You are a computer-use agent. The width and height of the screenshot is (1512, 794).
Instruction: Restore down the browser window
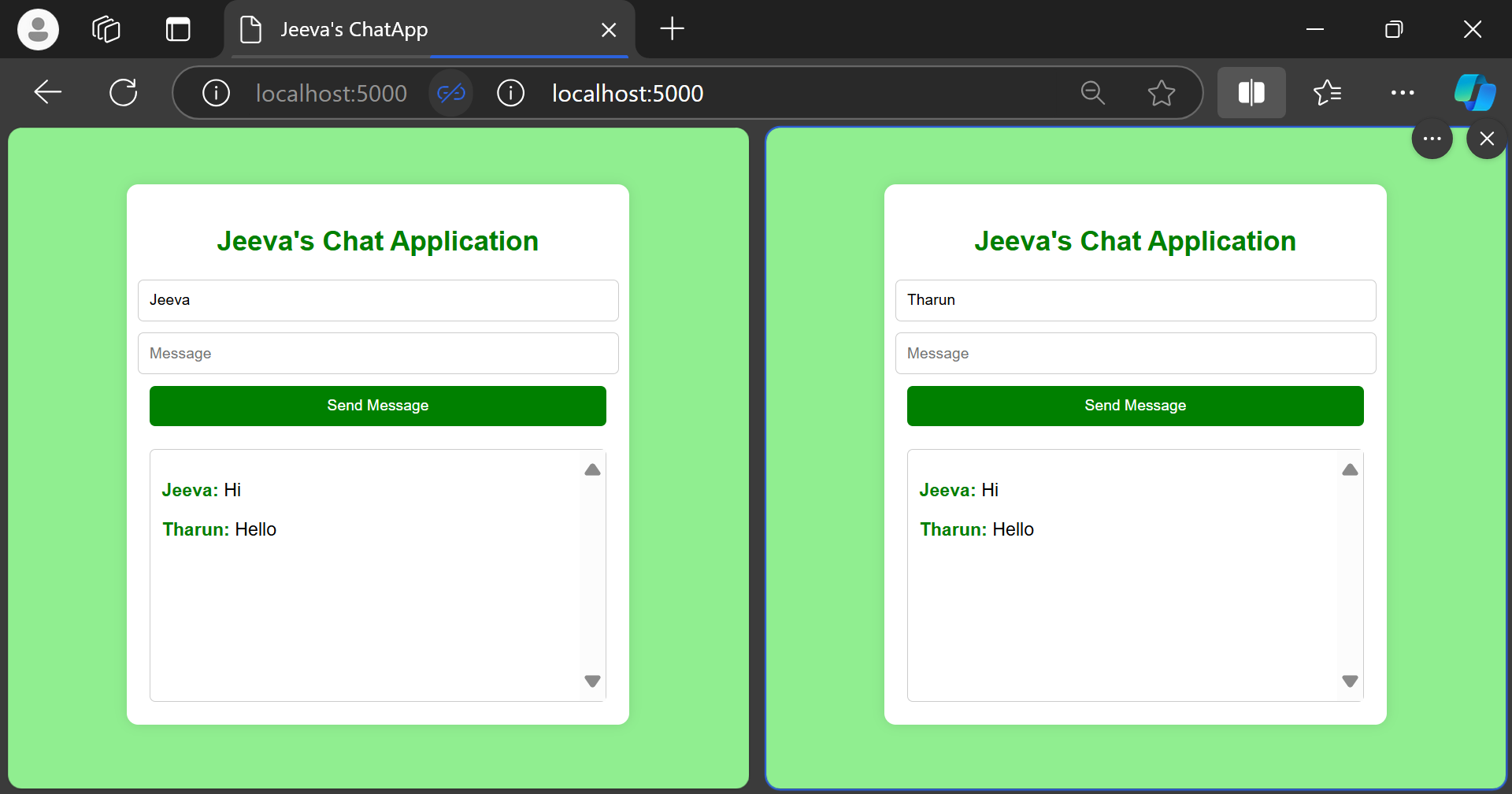(1394, 30)
